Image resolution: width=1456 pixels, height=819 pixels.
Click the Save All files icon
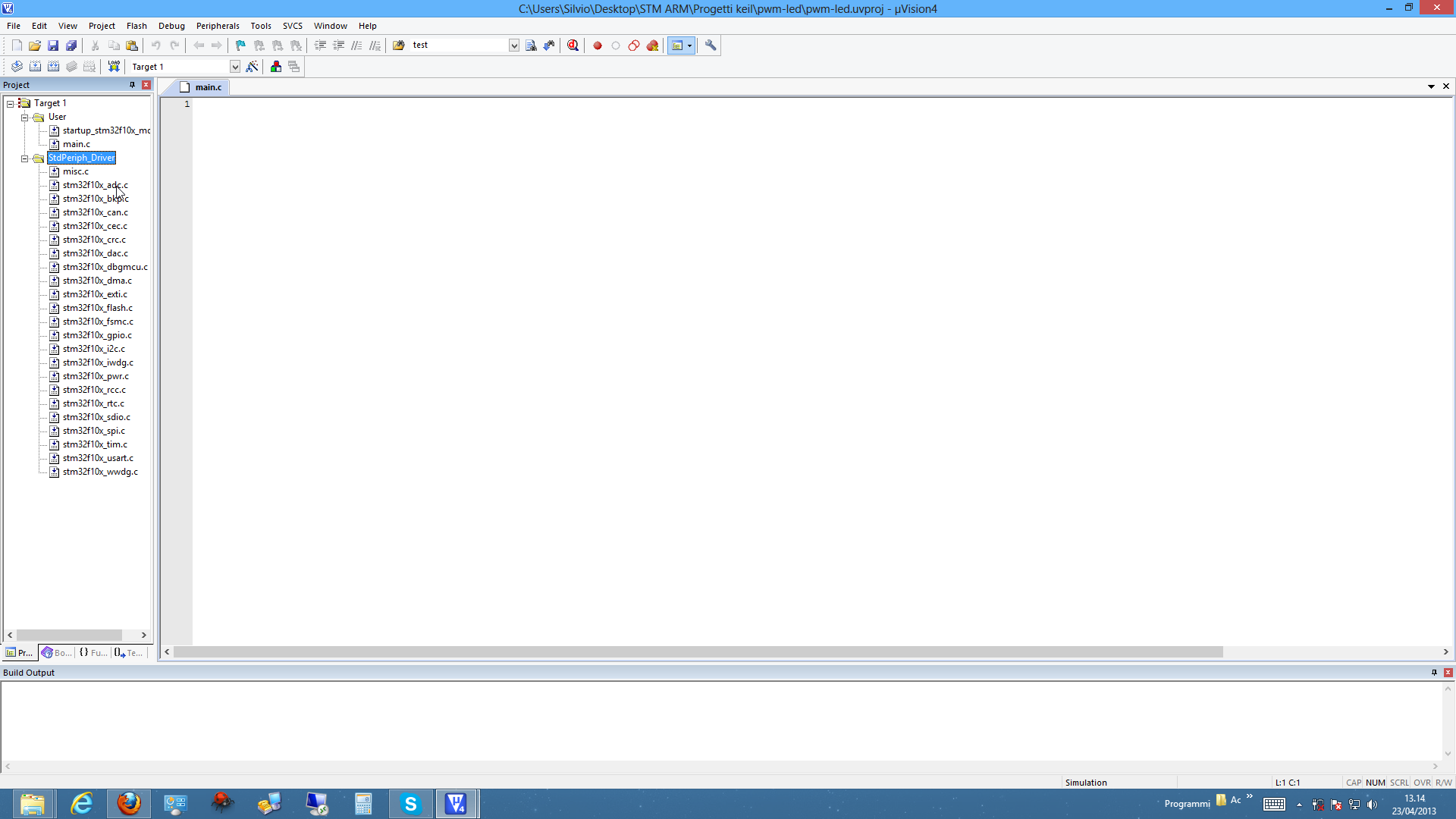pos(71,45)
